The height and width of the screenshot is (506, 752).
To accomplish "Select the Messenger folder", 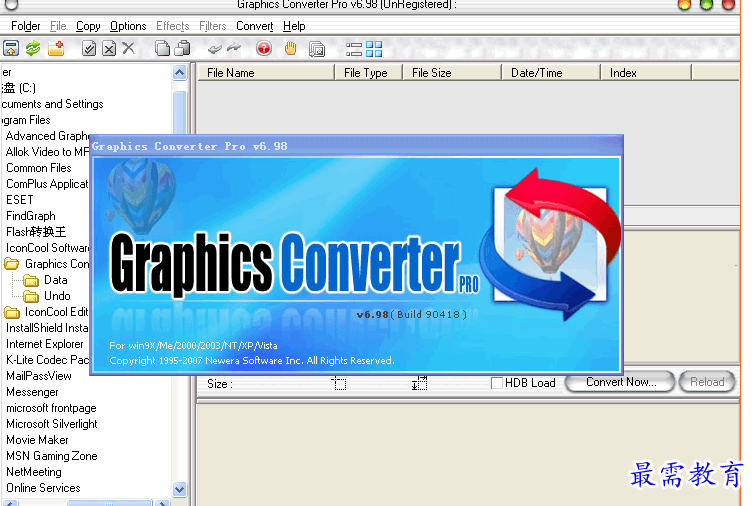I will pyautogui.click(x=32, y=392).
